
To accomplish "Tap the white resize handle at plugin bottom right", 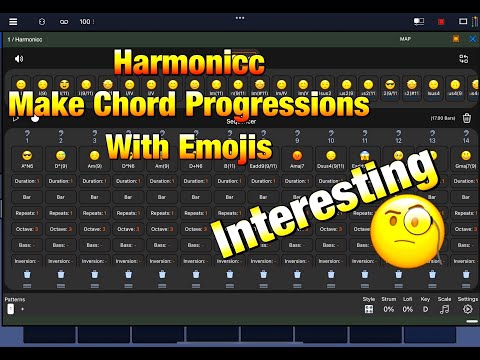I will click(472, 321).
